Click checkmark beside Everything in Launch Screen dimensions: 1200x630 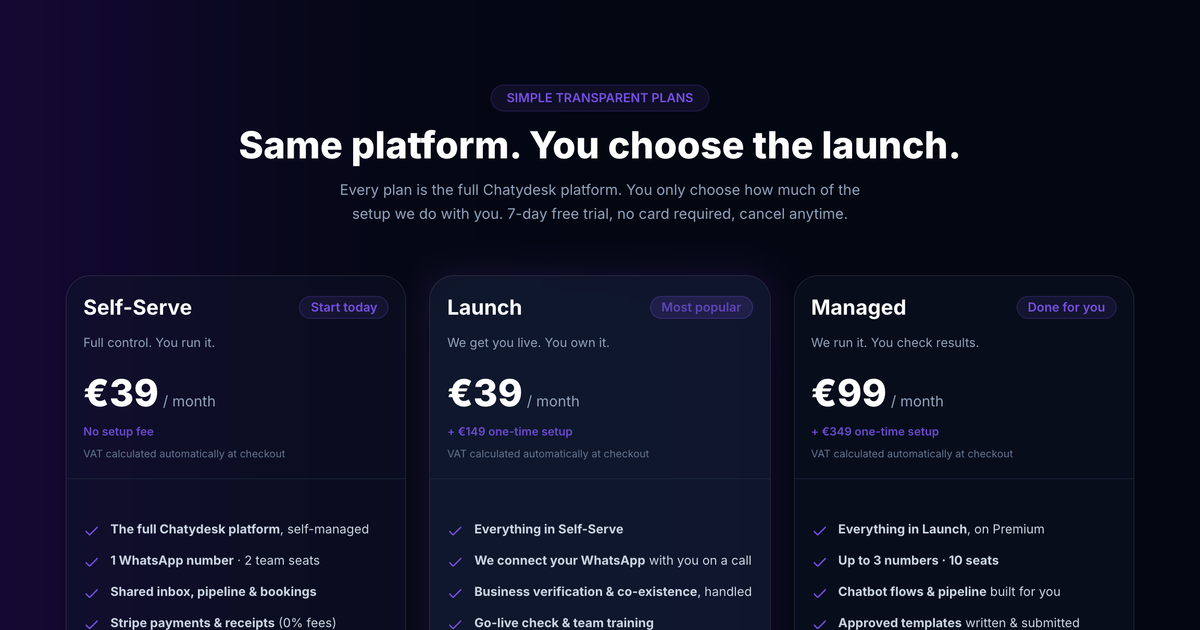tap(820, 530)
